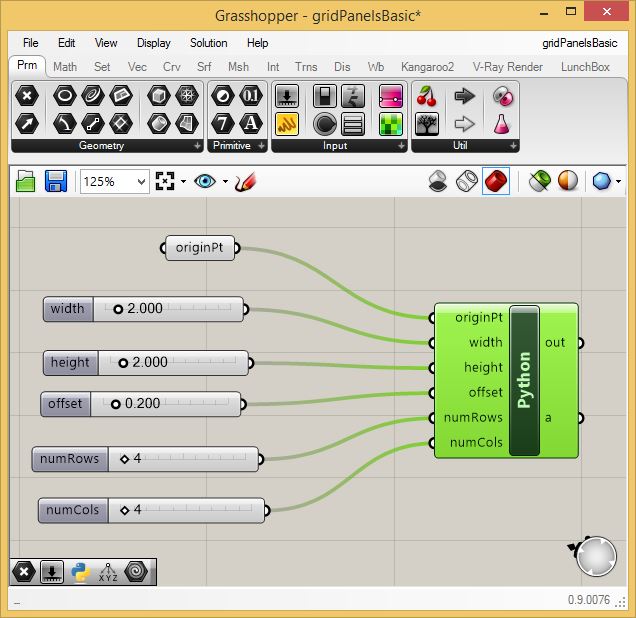Select the Tree statistics icon in Util
The width and height of the screenshot is (636, 618).
point(427,124)
